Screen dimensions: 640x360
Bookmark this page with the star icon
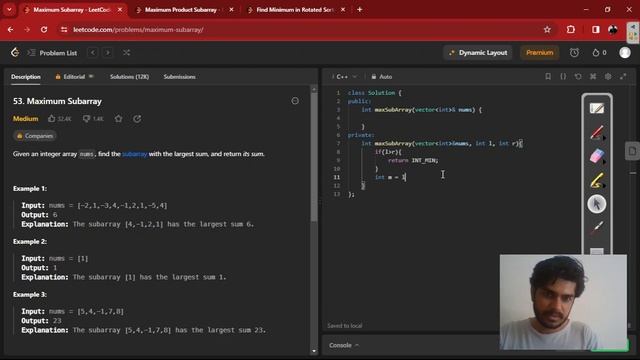(x=547, y=29)
